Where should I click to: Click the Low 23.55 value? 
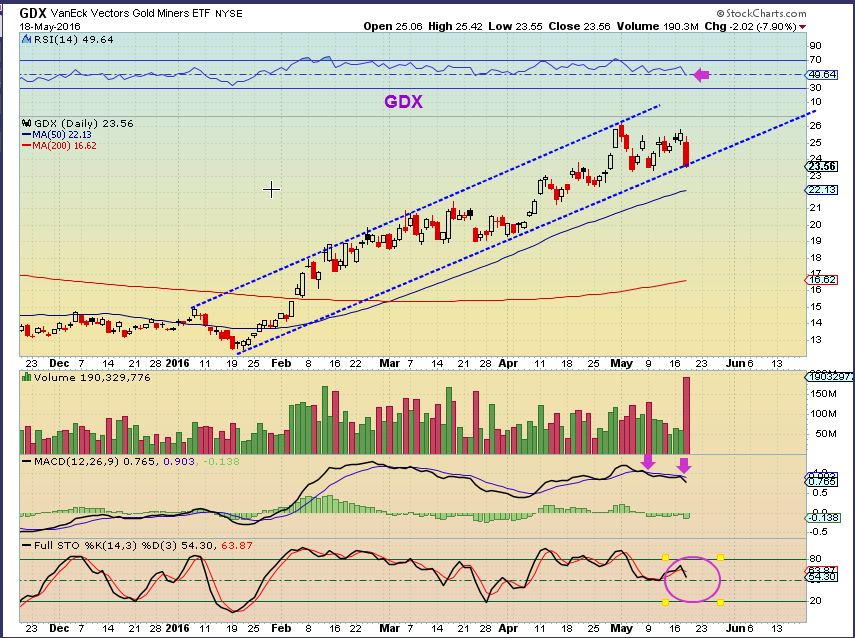click(x=515, y=26)
